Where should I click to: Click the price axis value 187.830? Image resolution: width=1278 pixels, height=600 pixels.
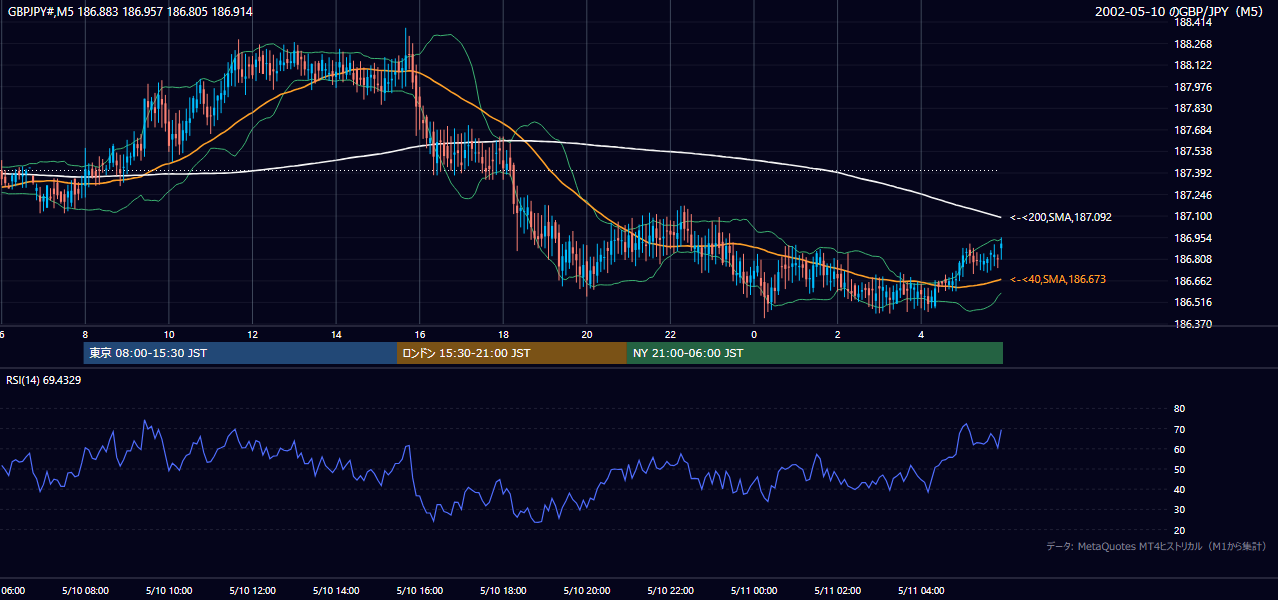tap(1193, 108)
